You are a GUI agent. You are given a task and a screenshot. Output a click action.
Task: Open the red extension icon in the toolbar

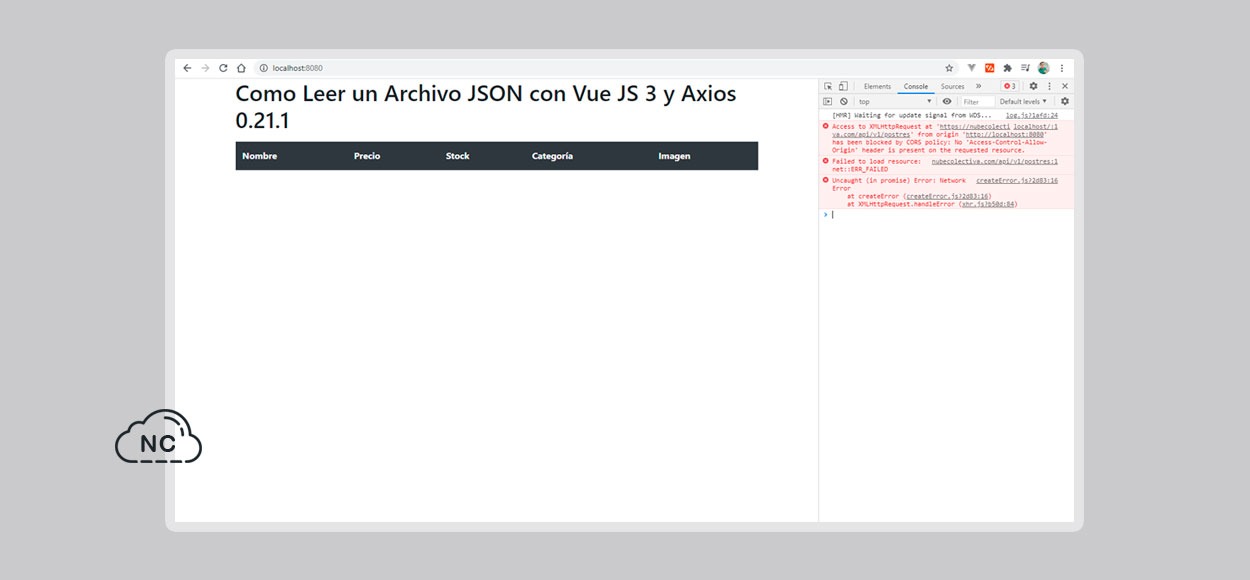click(x=989, y=68)
